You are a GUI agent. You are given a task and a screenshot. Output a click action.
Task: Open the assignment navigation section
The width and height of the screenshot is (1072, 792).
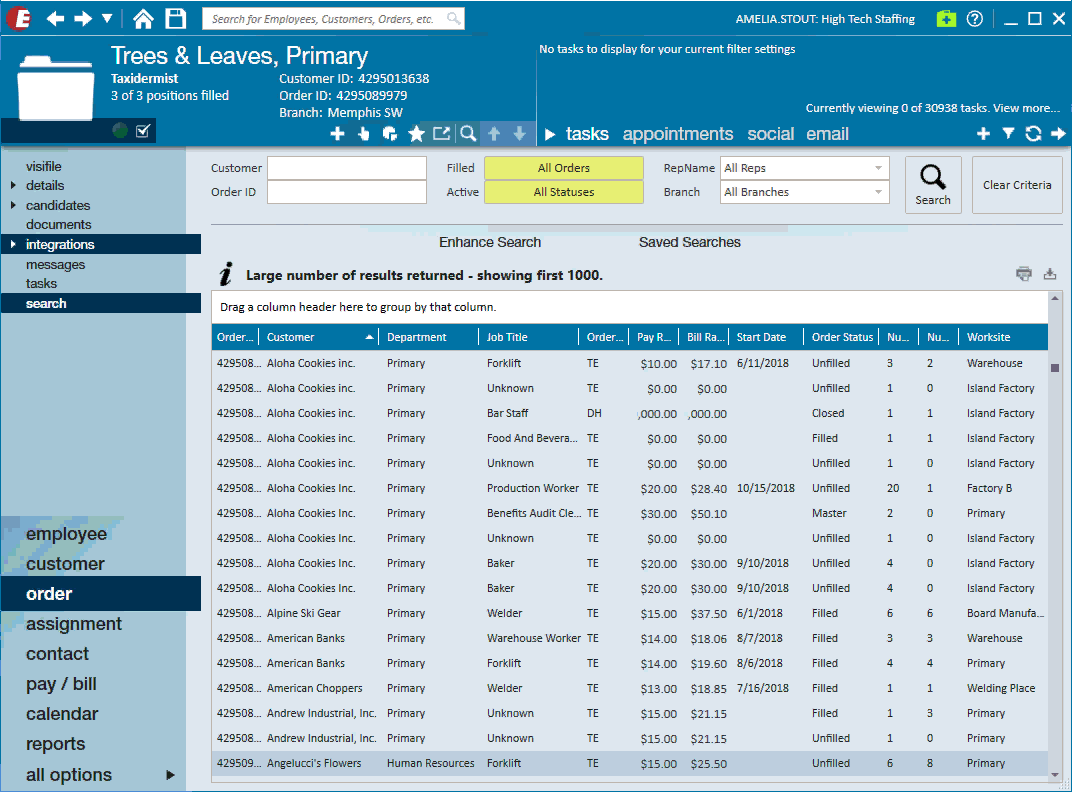[x=74, y=624]
